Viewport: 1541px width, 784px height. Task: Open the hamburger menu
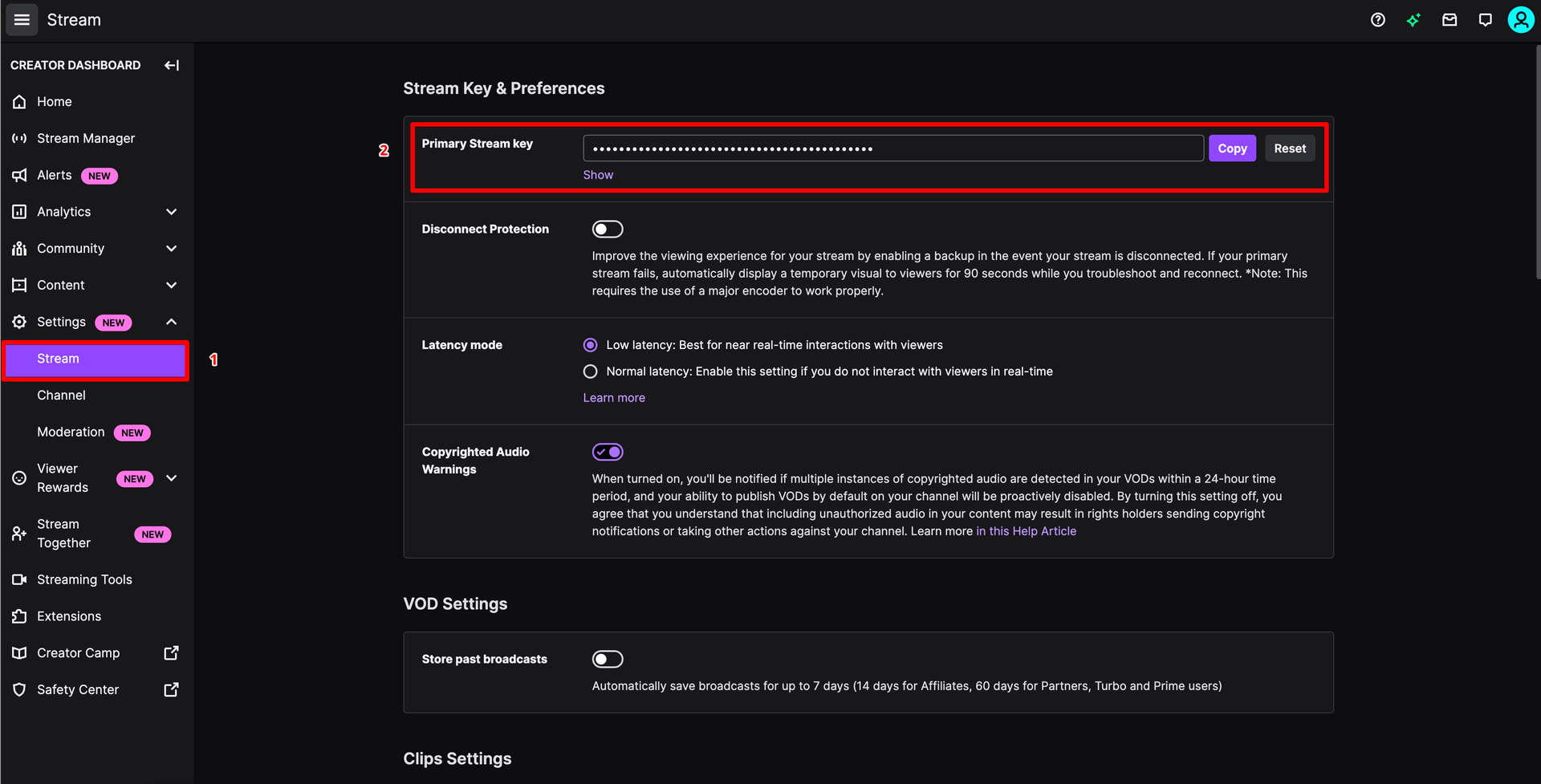pos(22,19)
